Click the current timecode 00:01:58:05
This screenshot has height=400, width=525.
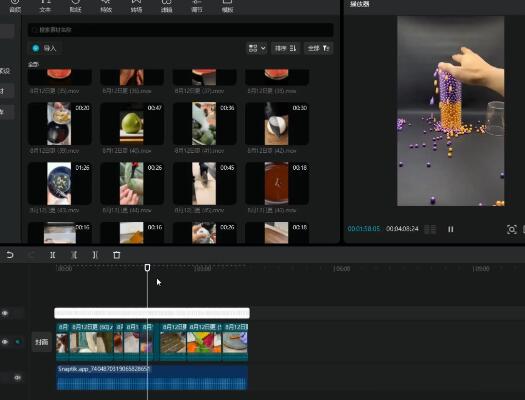(x=364, y=229)
